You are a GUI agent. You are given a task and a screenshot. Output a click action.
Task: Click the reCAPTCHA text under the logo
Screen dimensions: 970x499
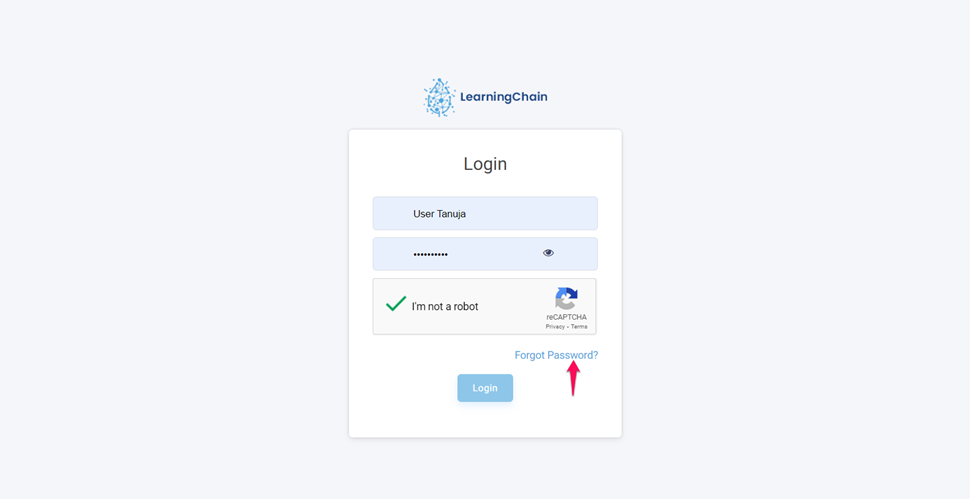[567, 317]
